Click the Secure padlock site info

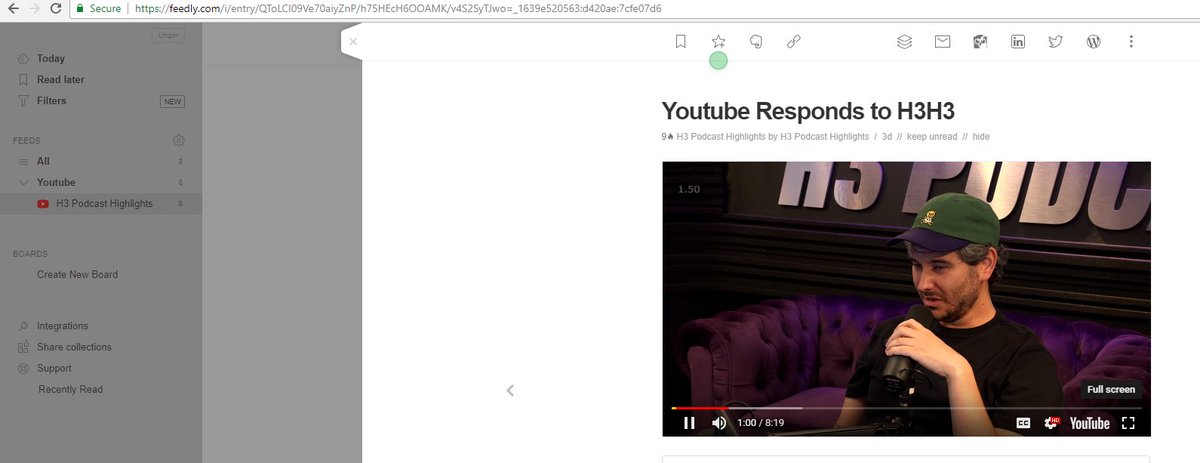98,8
